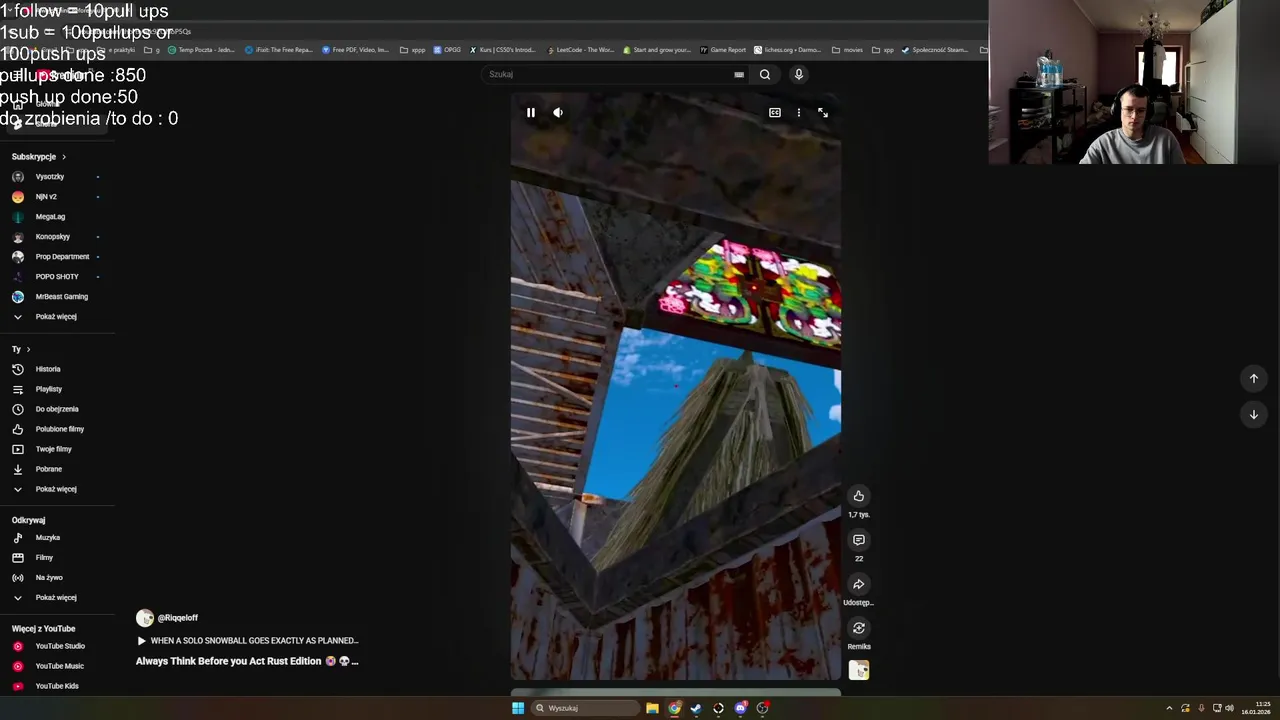
Task: Go to the next Short with down arrow
Action: click(1253, 414)
